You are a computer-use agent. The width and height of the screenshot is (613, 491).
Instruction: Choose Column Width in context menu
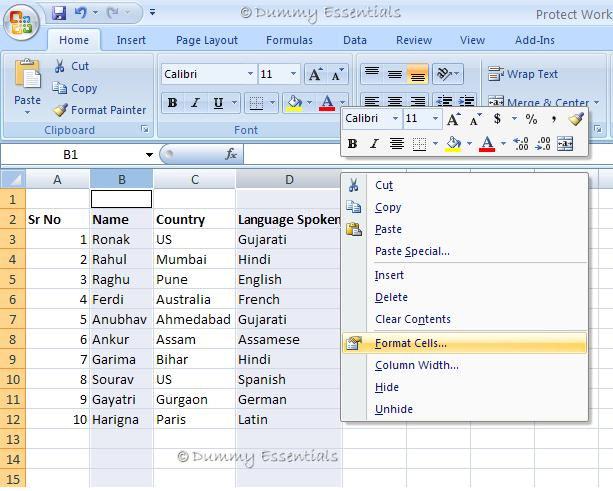[464, 365]
